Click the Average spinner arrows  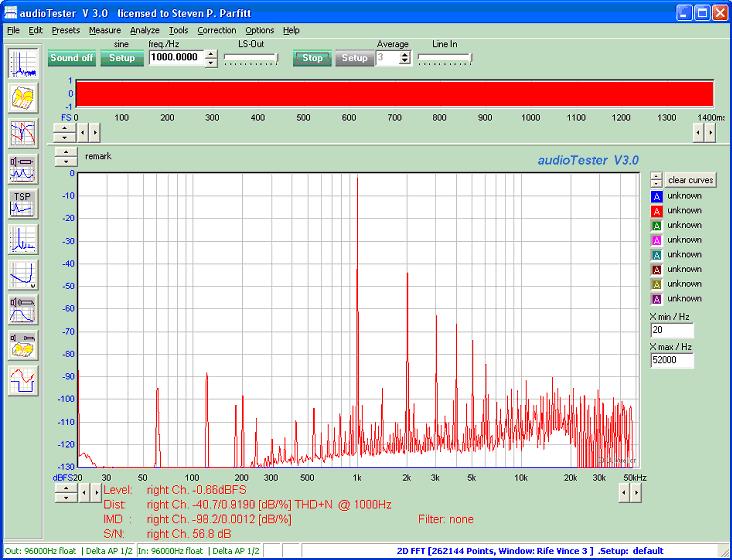coord(405,58)
